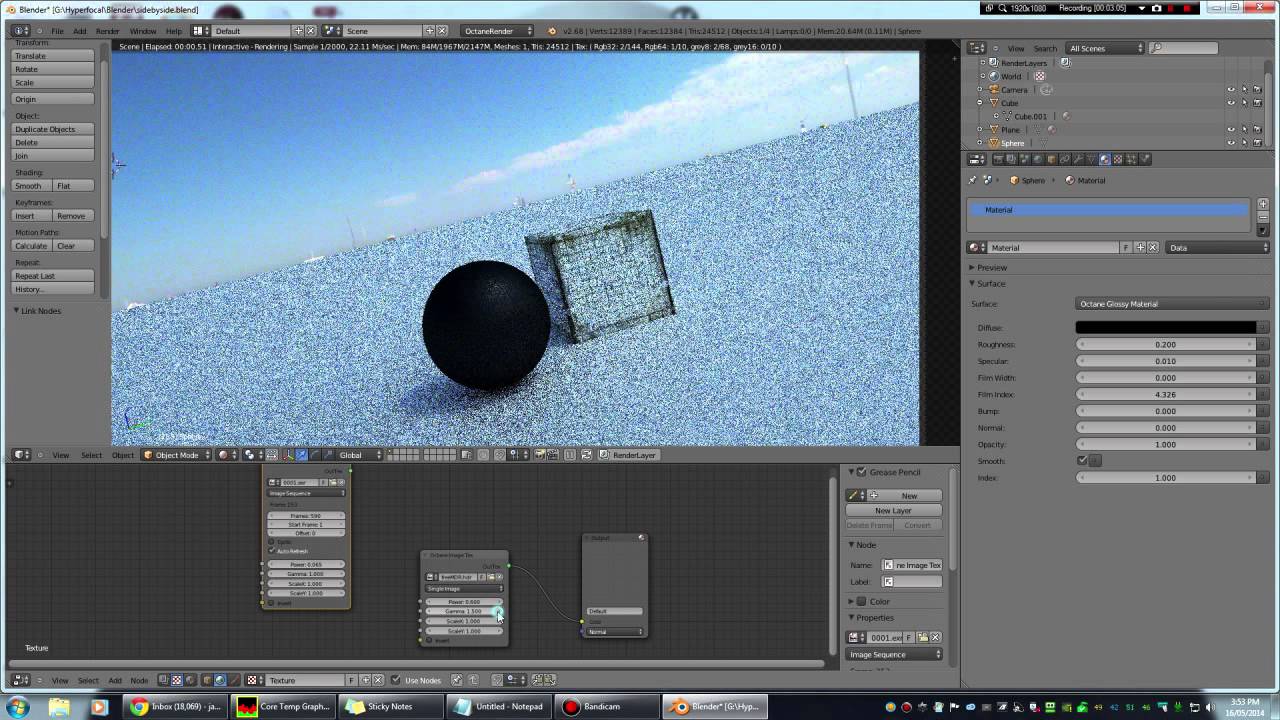
Task: Open the node editor Node menu
Action: tap(139, 680)
